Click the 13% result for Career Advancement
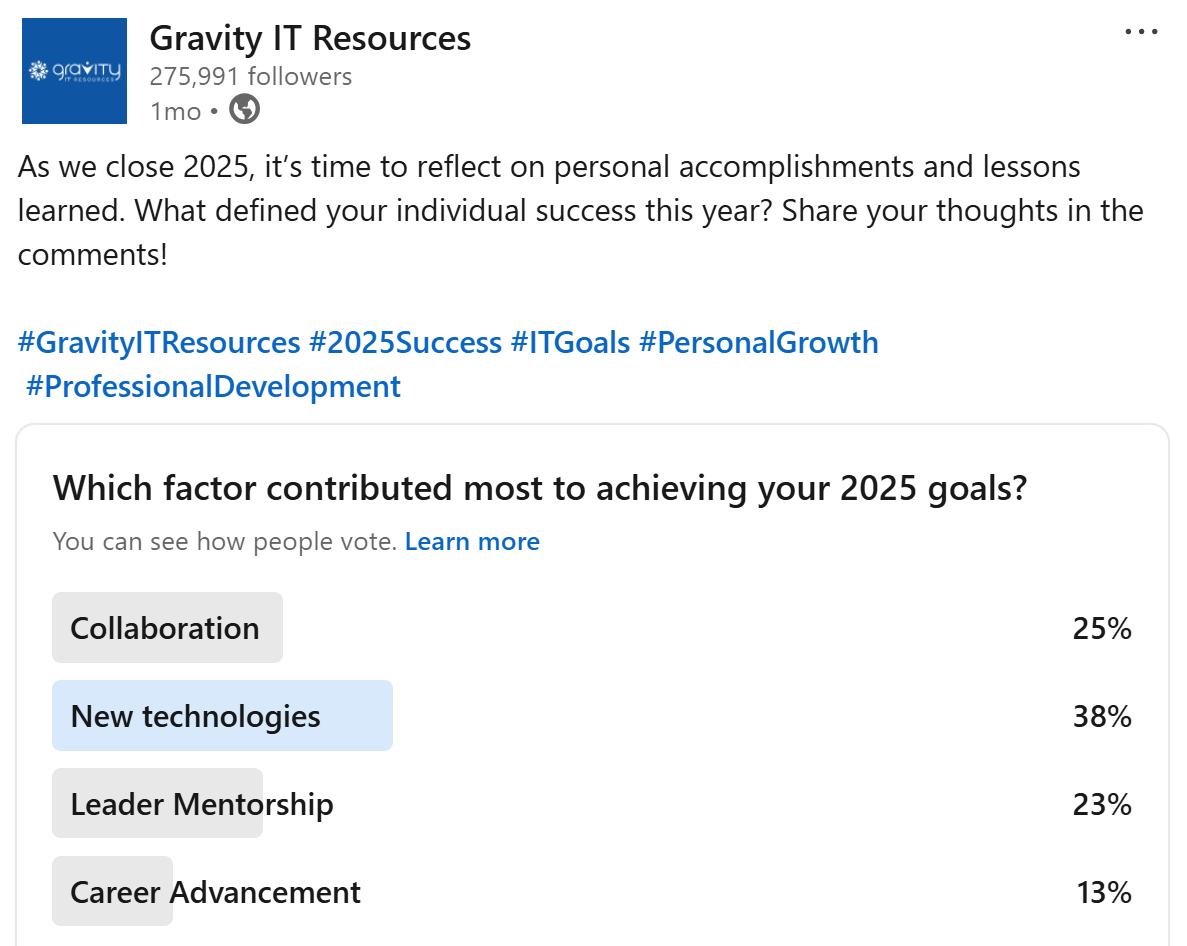This screenshot has height=946, width=1187. pos(1103,892)
